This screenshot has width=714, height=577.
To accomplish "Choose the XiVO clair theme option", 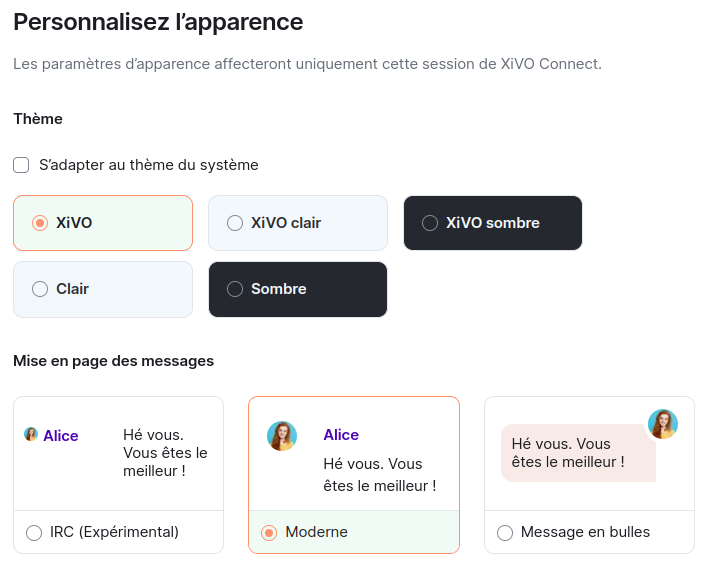I will coord(235,223).
